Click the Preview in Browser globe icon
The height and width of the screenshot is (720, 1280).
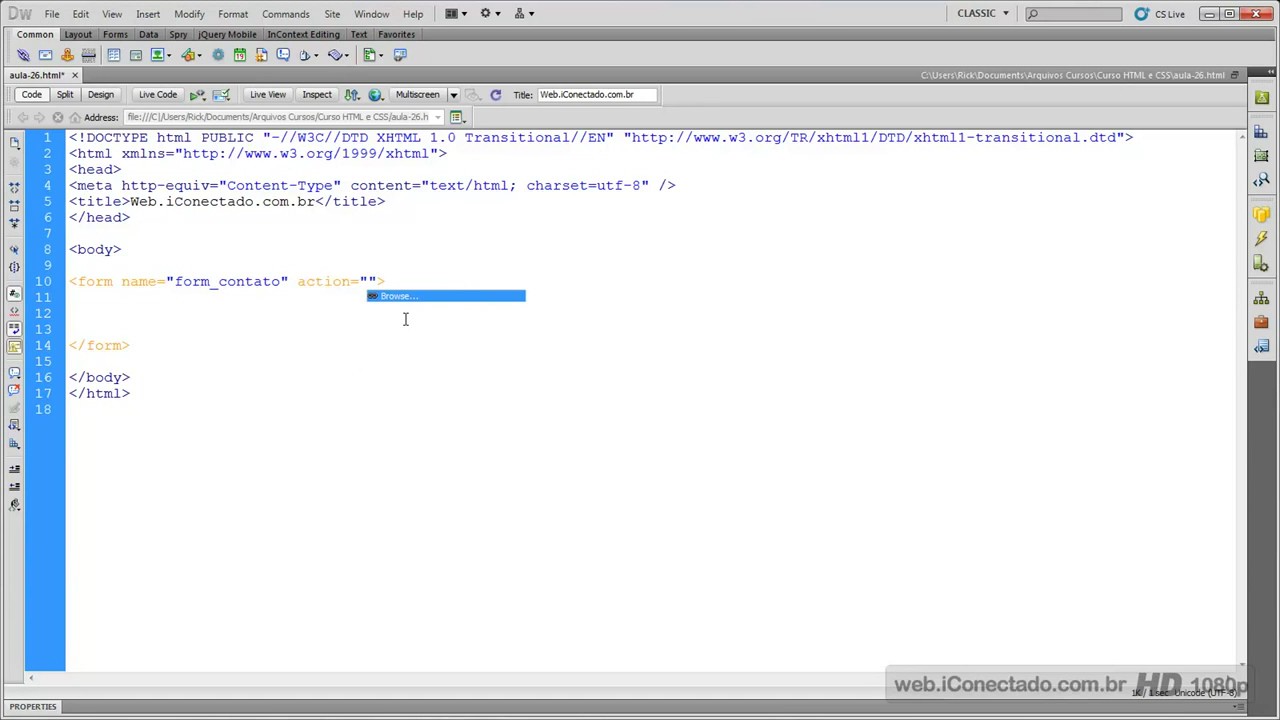point(375,95)
